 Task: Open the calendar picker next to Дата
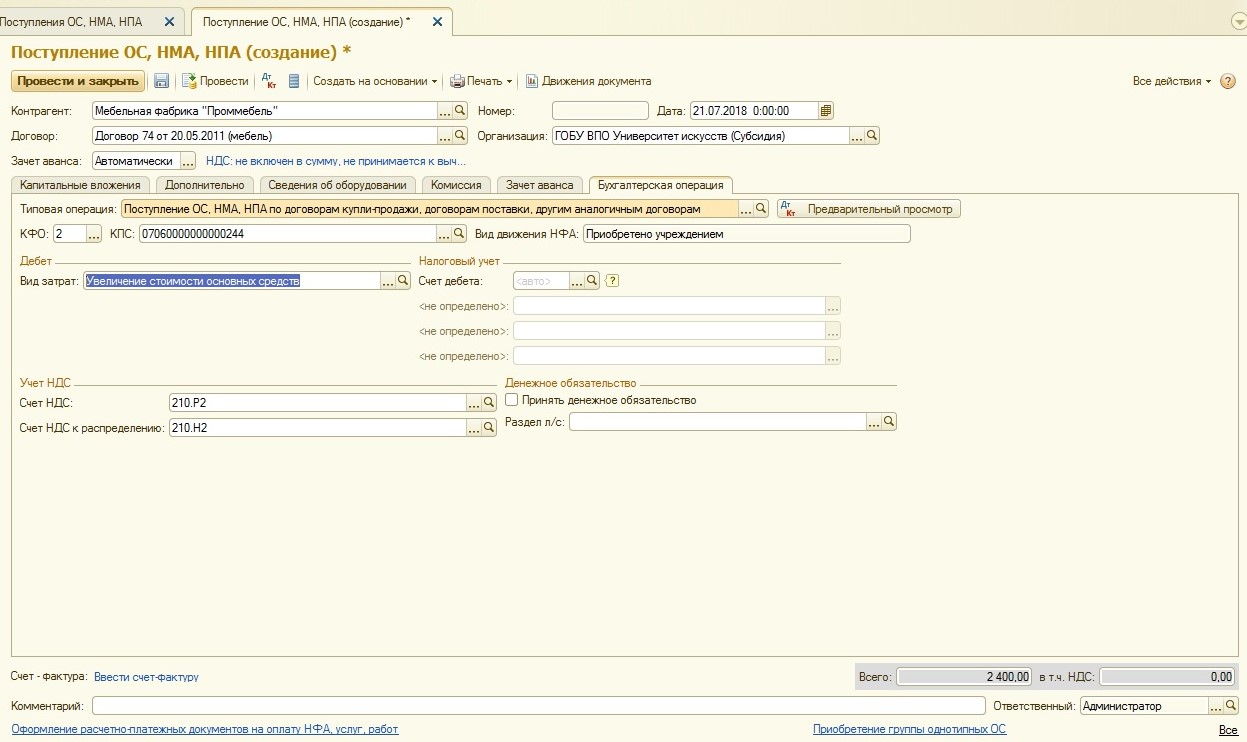coord(826,111)
